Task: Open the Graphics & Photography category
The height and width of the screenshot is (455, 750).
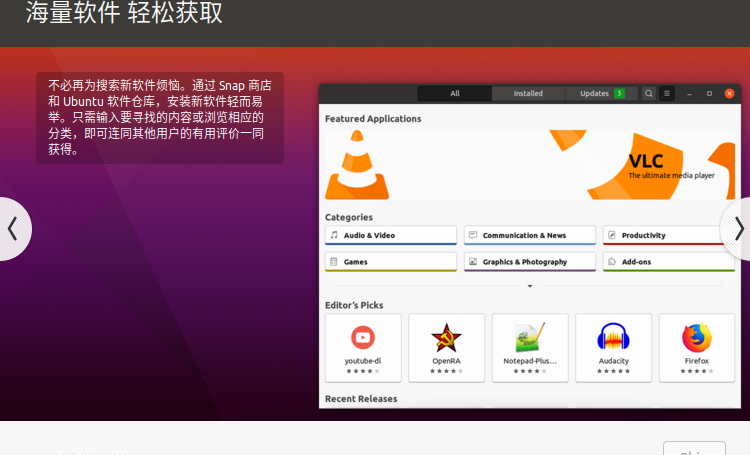Action: pos(529,262)
